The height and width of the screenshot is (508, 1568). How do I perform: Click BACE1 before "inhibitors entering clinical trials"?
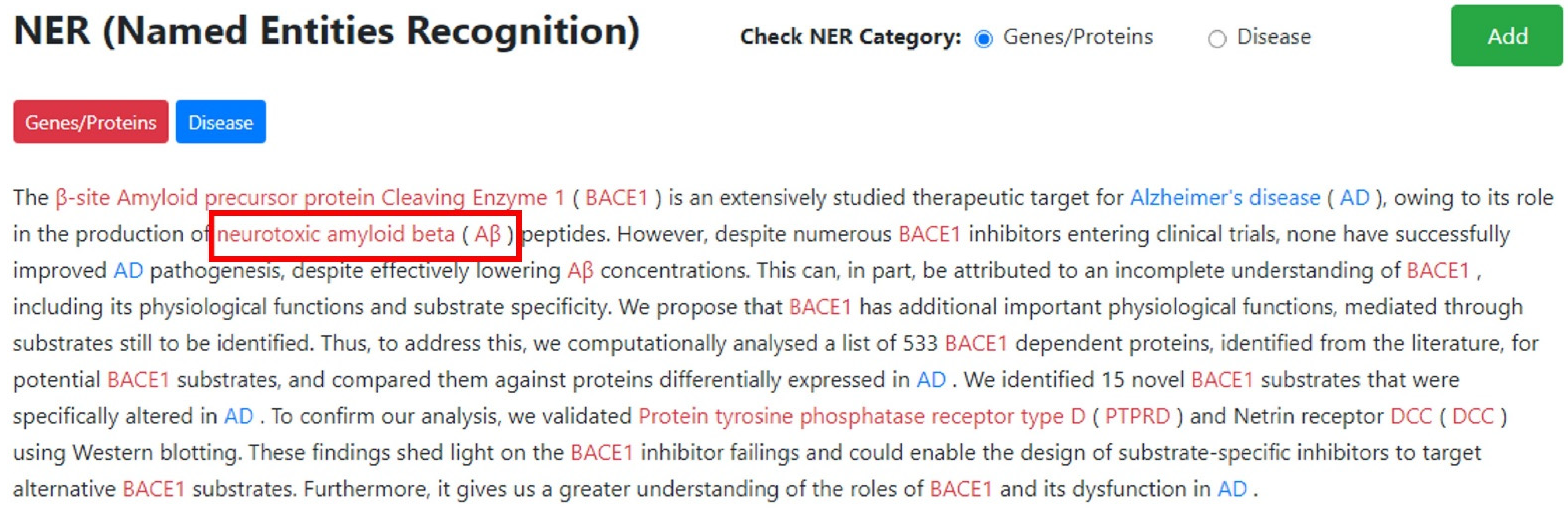tap(929, 234)
